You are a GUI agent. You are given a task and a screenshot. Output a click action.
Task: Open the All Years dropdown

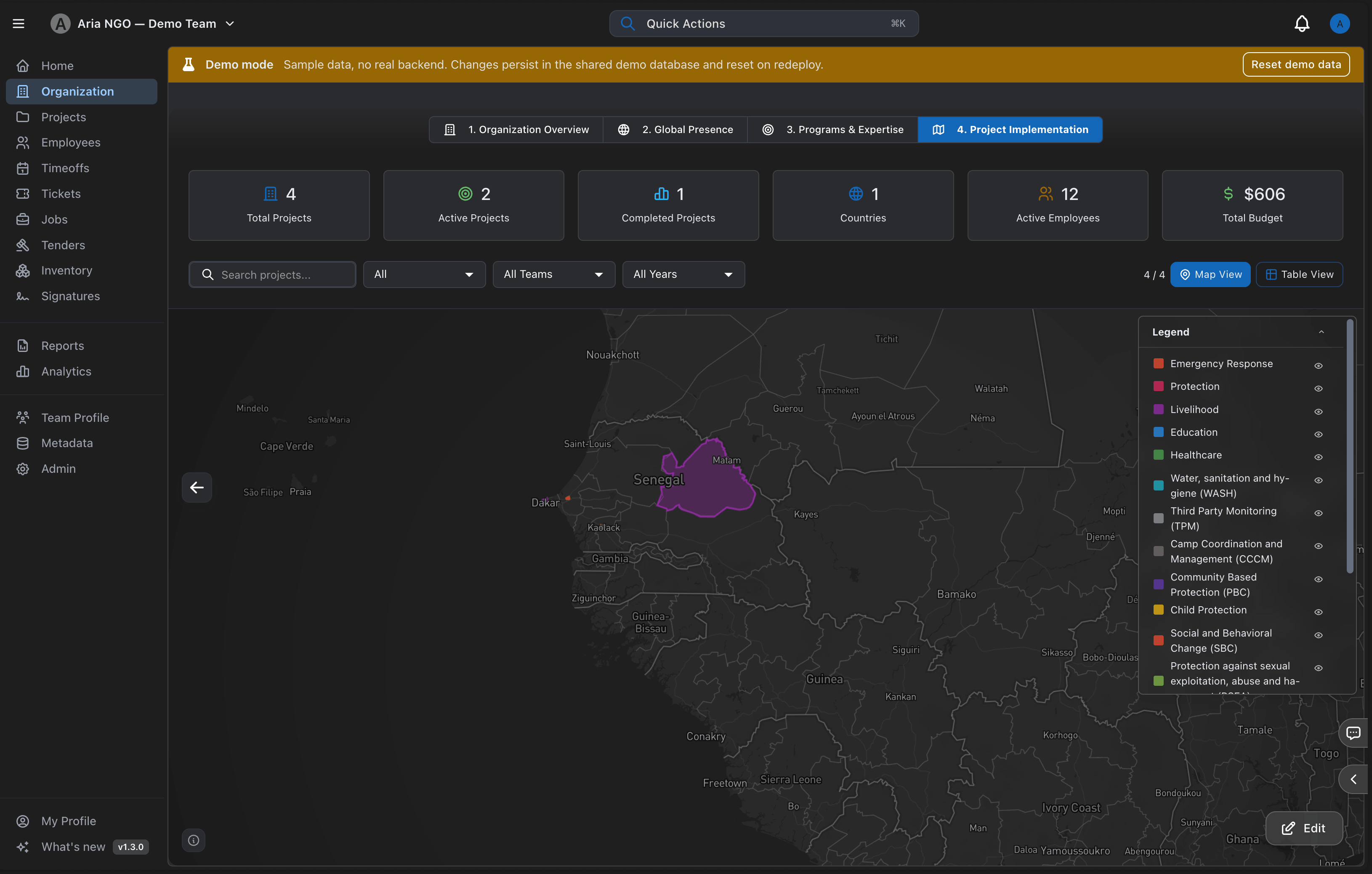[x=683, y=274]
